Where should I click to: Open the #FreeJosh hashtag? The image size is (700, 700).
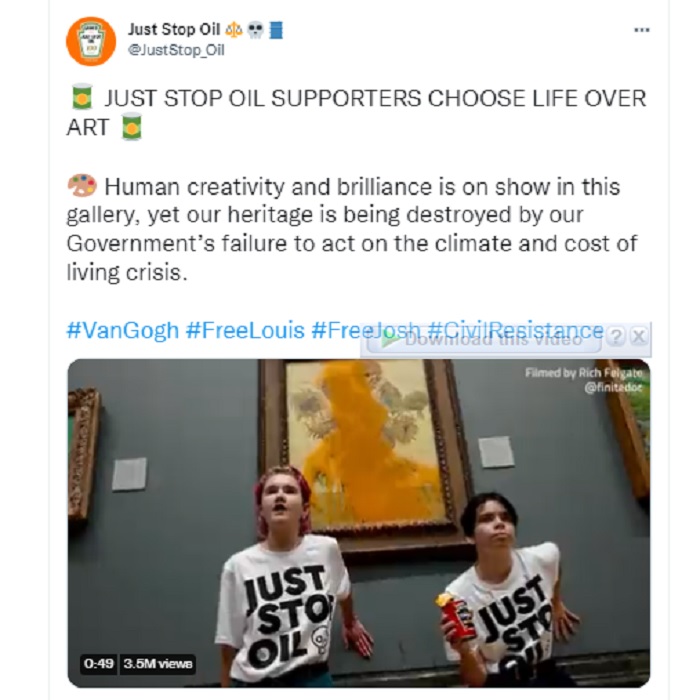366,330
